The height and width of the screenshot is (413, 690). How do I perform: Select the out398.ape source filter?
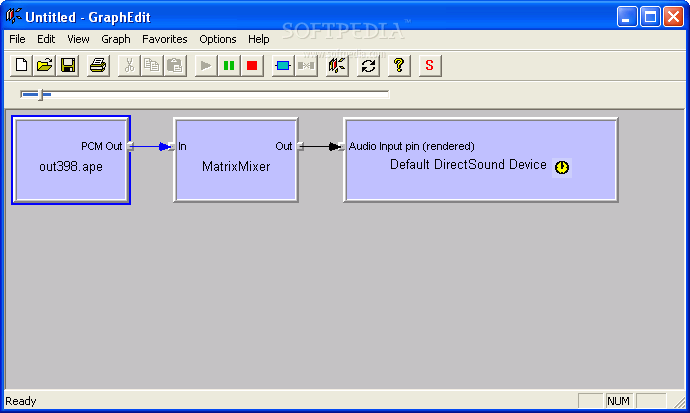(x=71, y=160)
